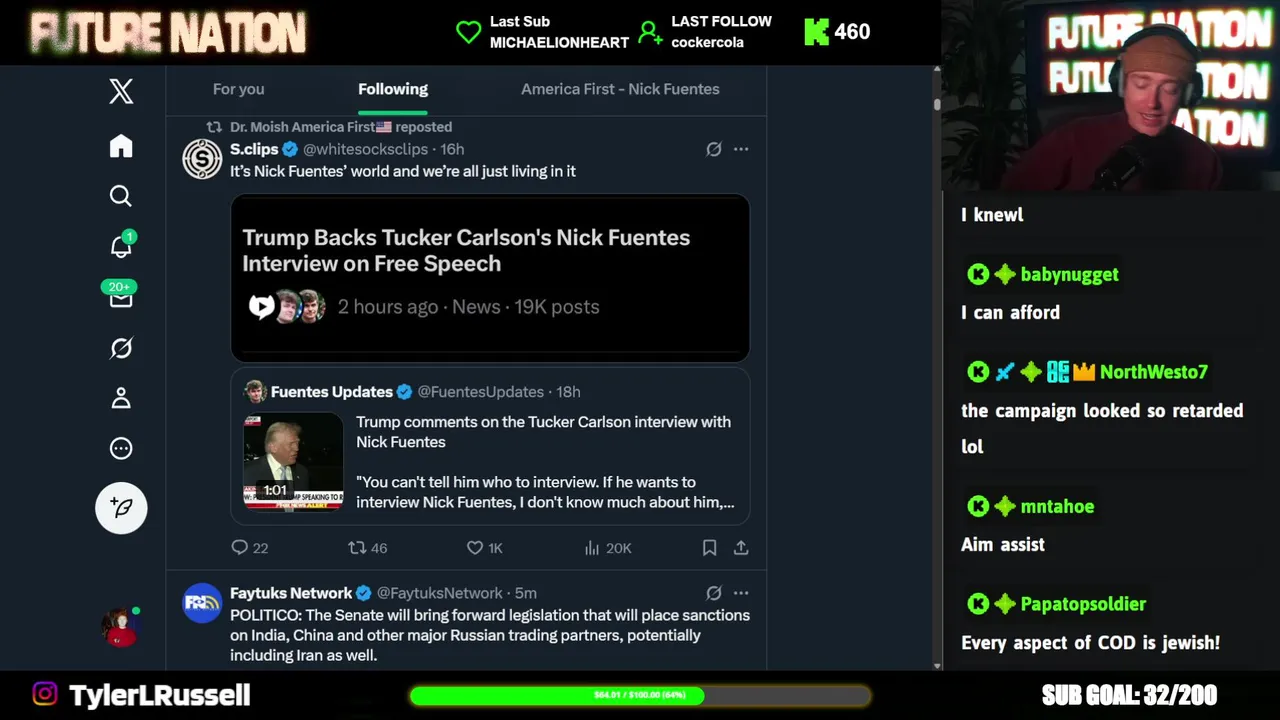Image resolution: width=1280 pixels, height=720 pixels.
Task: Click the Faytuks post timestamp 5m
Action: [x=526, y=593]
